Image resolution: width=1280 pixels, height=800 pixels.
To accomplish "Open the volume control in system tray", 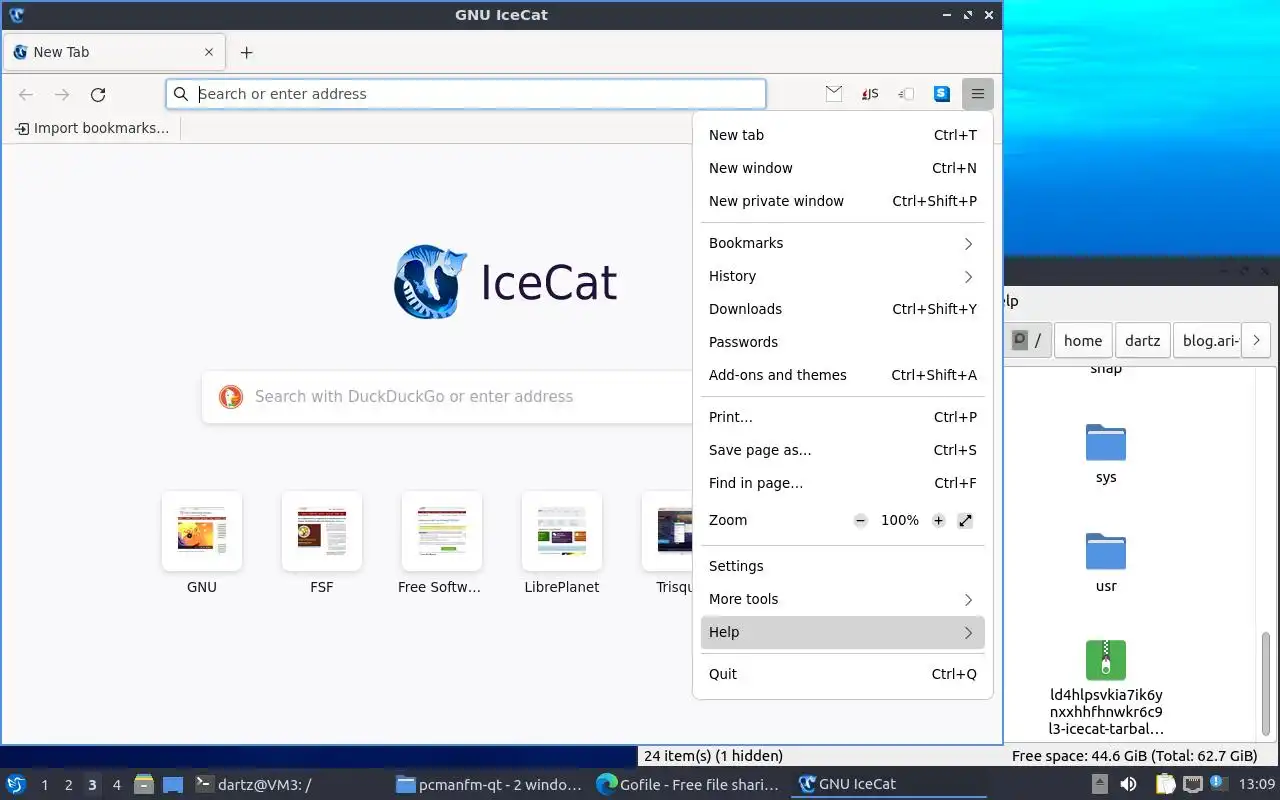I will (1128, 784).
